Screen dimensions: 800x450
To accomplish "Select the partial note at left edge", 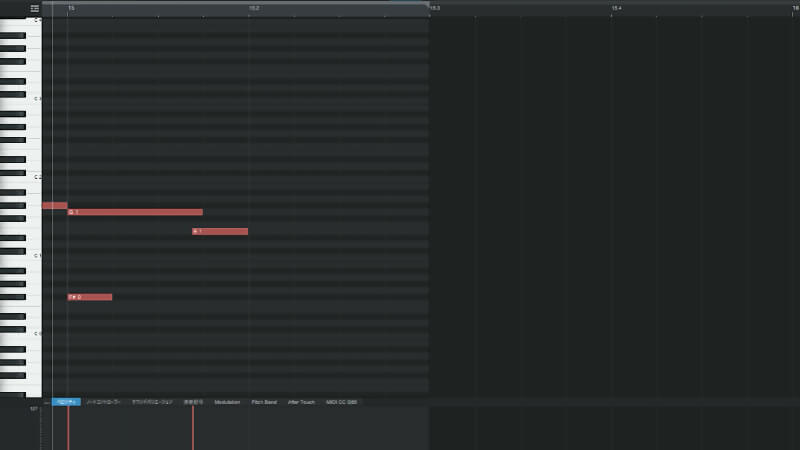I will pos(55,206).
